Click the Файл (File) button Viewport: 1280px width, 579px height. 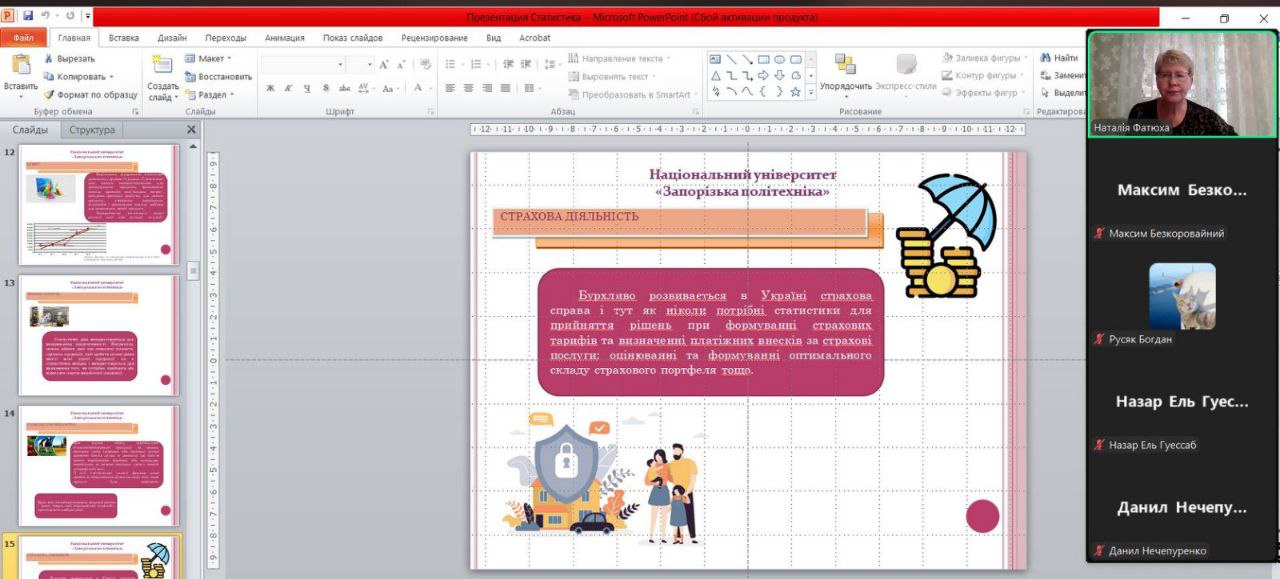23,38
